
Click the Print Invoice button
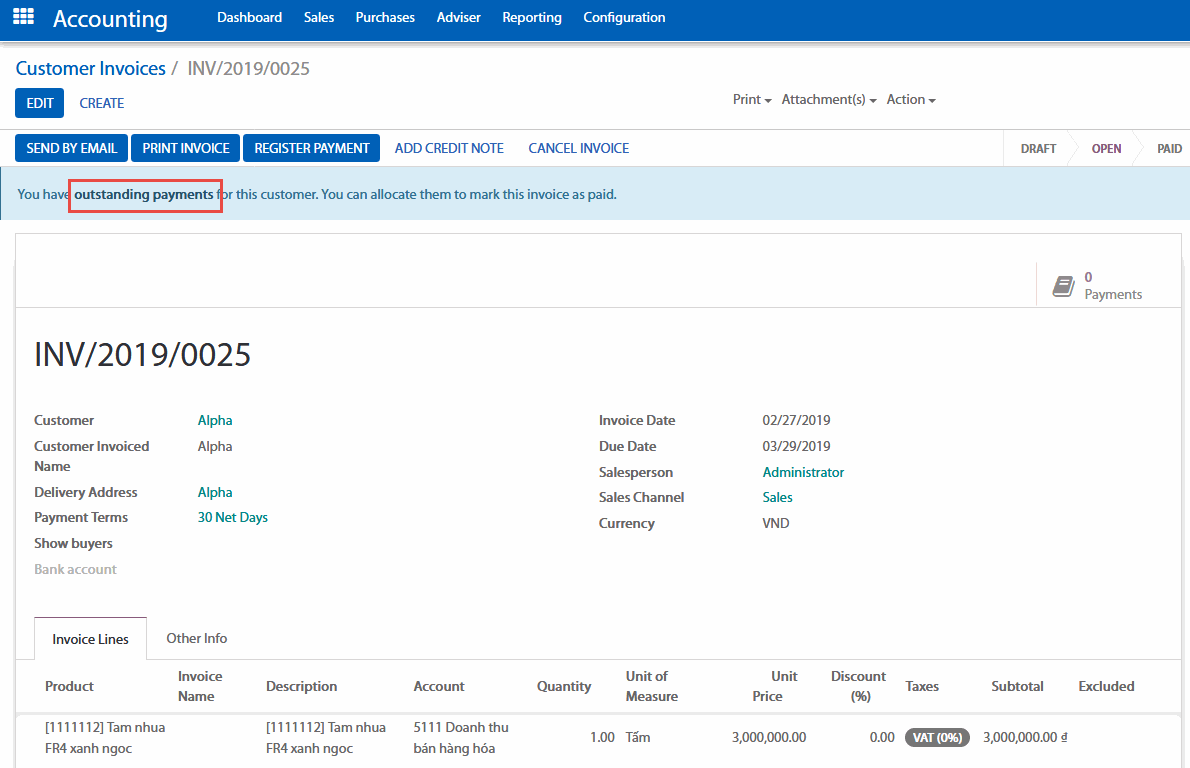pos(186,148)
